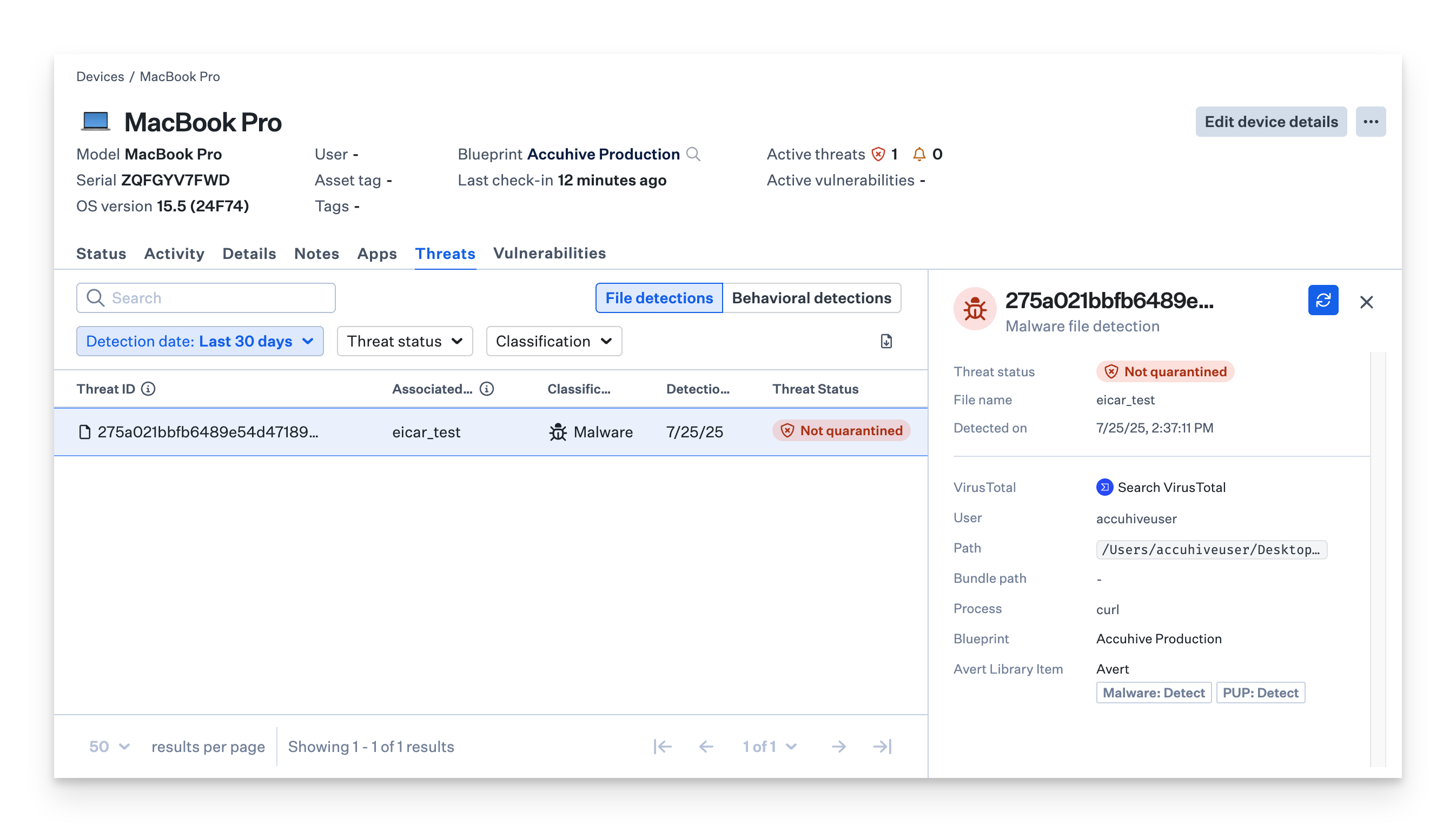Go to first page arrow icon

click(663, 746)
